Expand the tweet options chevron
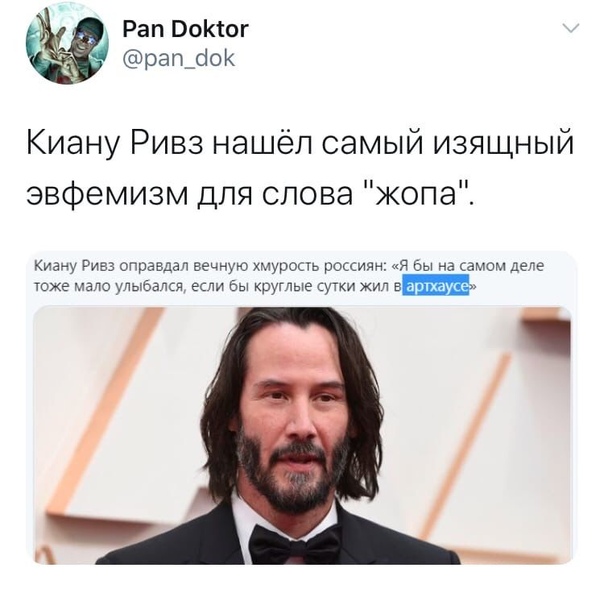The height and width of the screenshot is (597, 604). (571, 28)
